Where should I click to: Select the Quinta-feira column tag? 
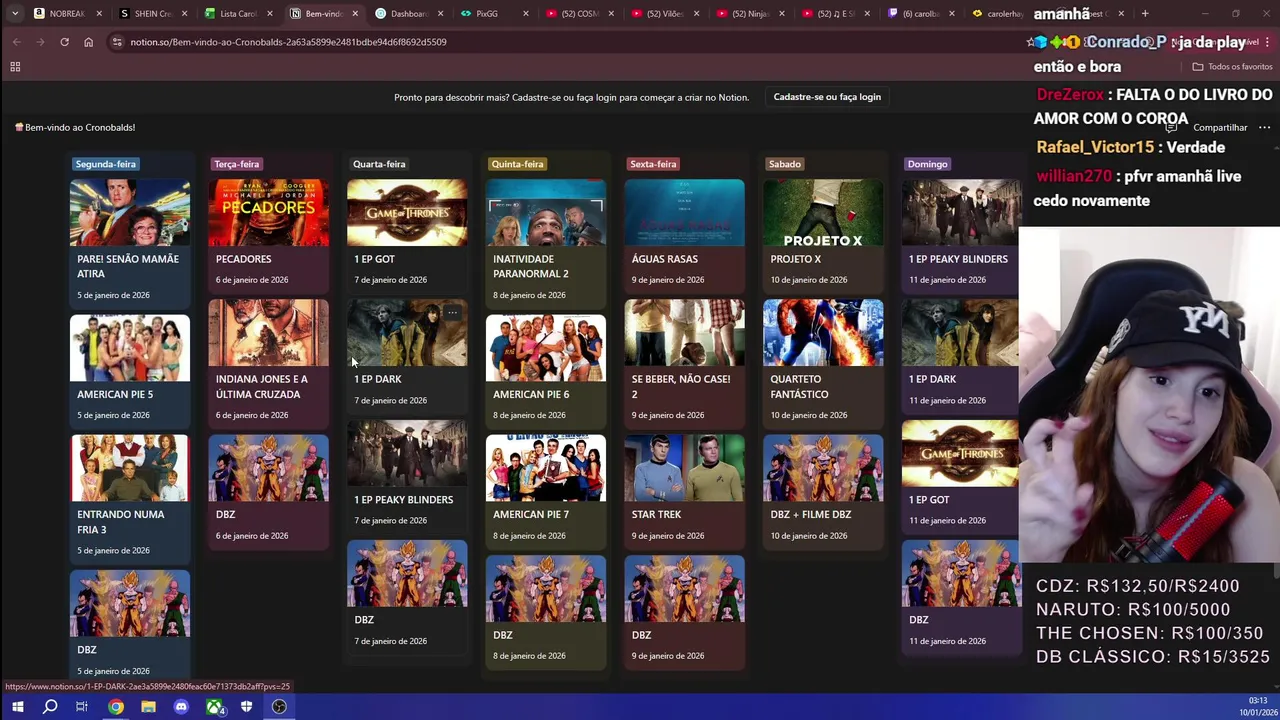click(x=517, y=164)
